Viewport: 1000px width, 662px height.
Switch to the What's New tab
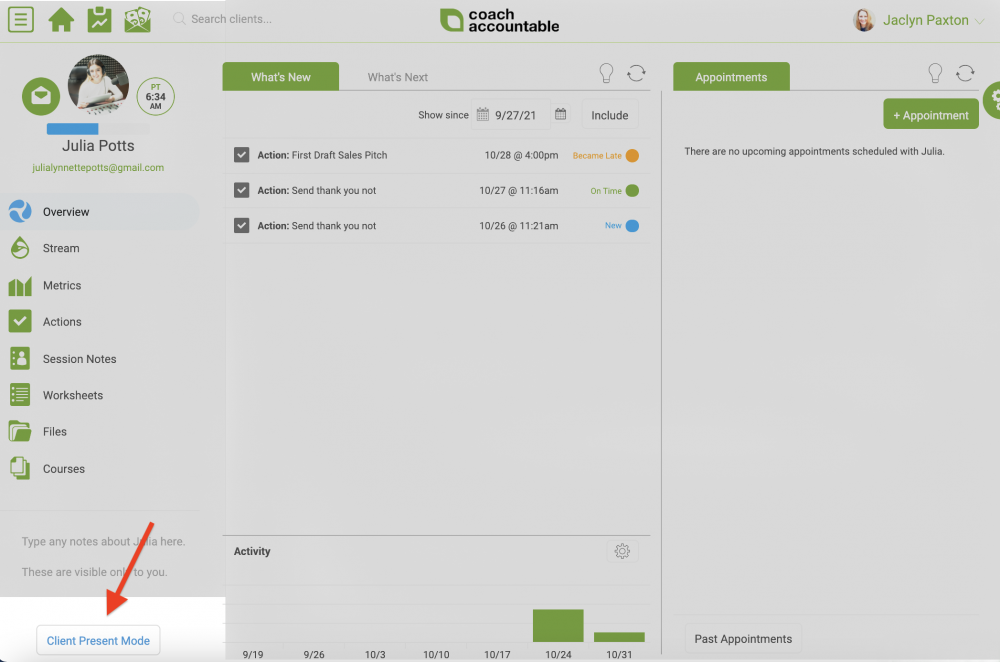[x=281, y=77]
